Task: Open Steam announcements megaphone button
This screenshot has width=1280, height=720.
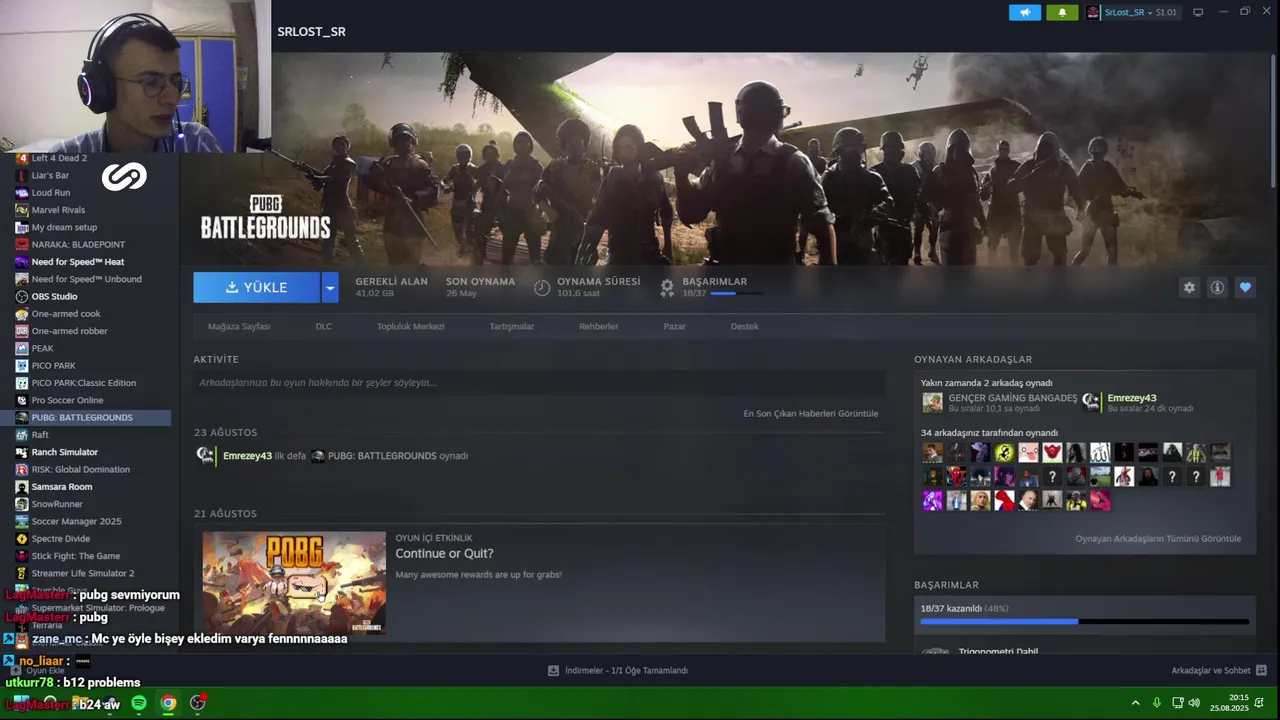Action: coord(1025,12)
